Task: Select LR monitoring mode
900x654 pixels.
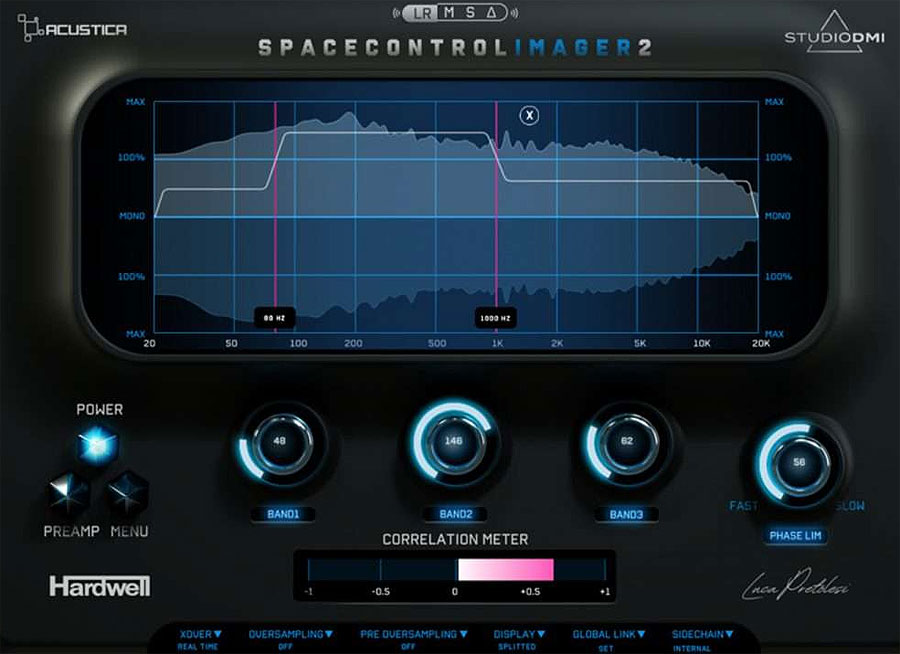Action: pos(422,13)
